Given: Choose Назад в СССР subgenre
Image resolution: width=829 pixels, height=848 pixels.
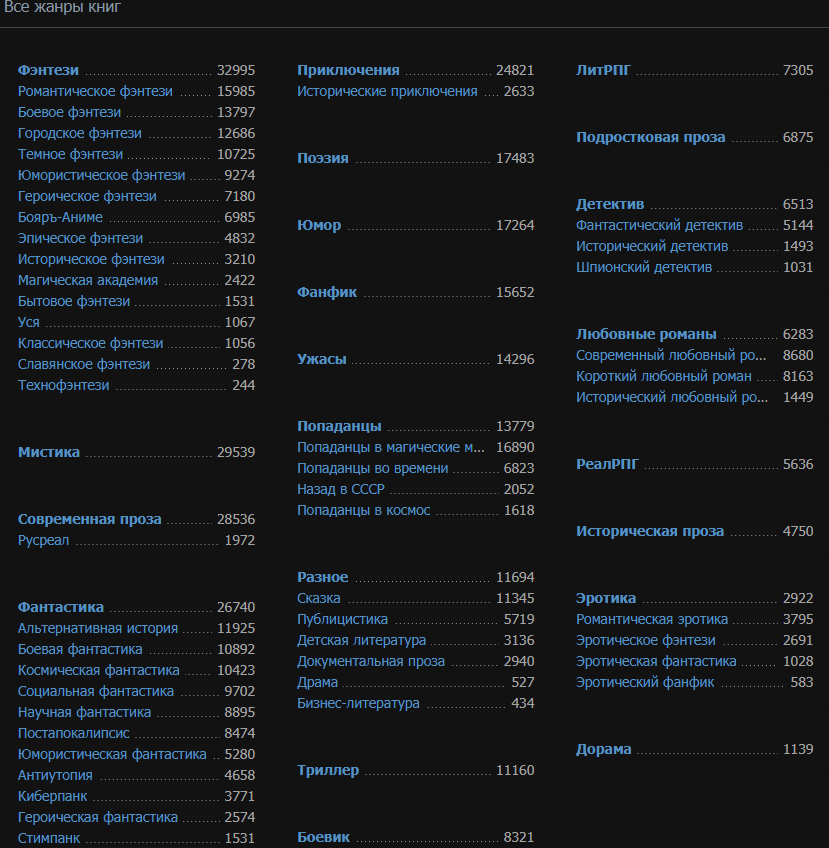Looking at the screenshot, I should [341, 489].
